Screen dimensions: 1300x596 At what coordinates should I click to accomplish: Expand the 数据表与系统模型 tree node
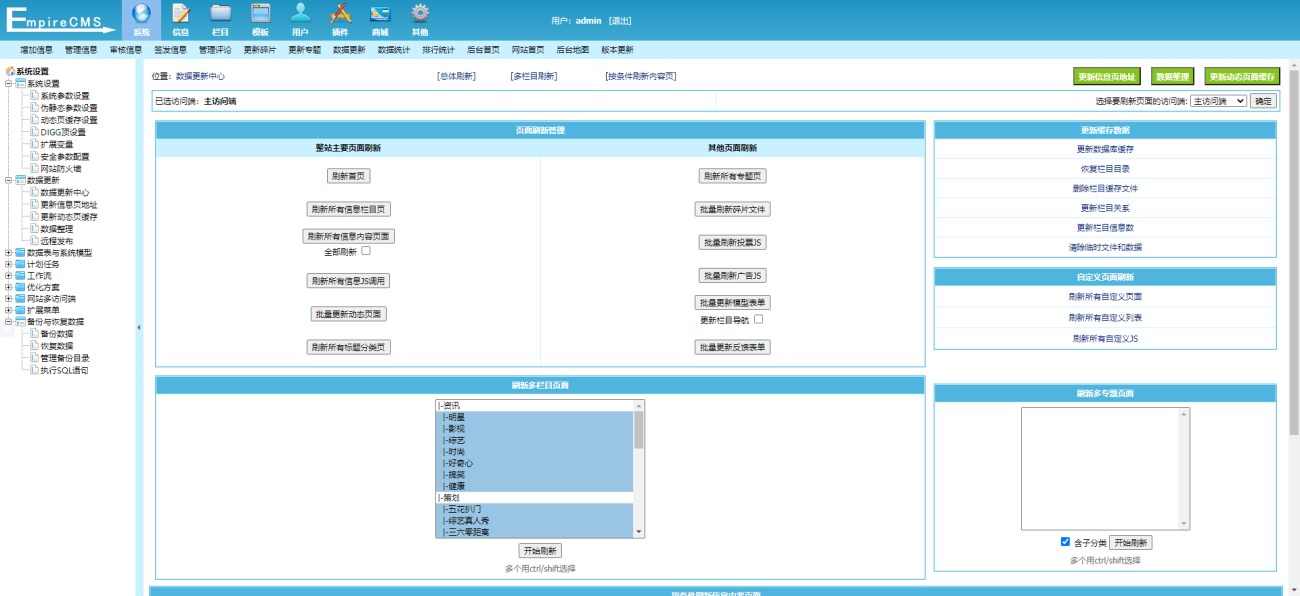coord(9,253)
